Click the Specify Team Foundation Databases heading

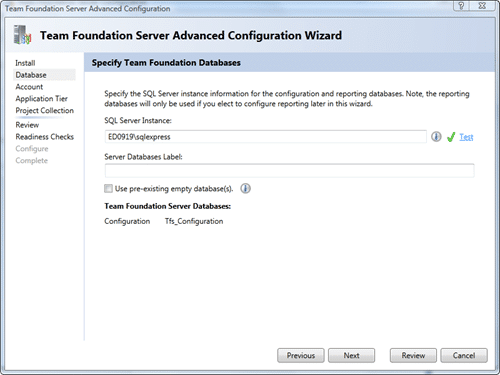click(166, 63)
